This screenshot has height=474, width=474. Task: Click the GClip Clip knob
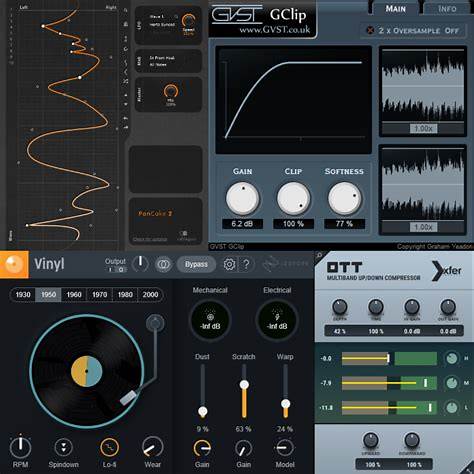[x=293, y=198]
